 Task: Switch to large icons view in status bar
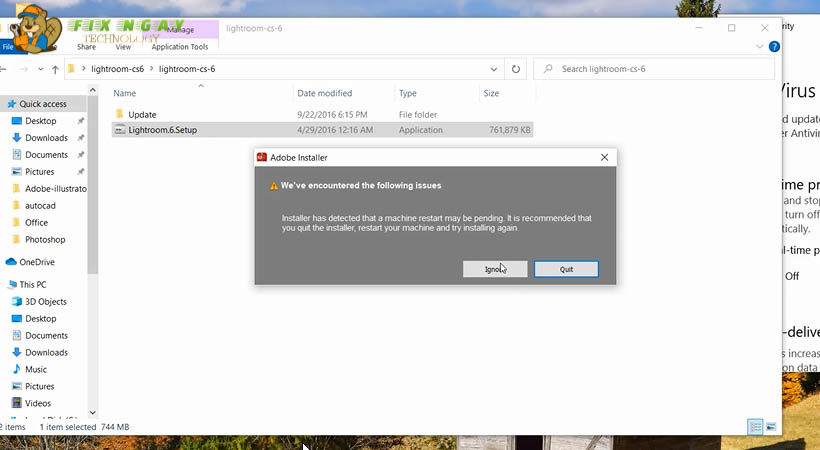click(772, 427)
